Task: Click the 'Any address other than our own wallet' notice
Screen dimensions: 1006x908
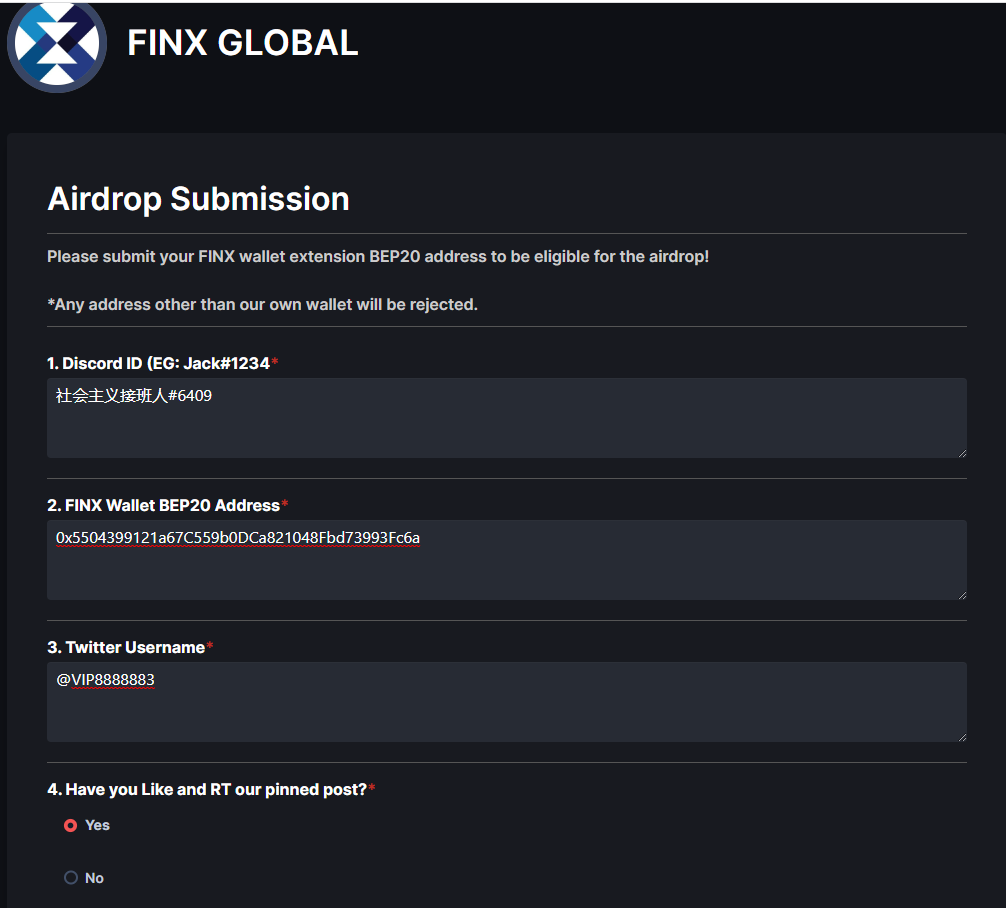Action: (x=262, y=304)
